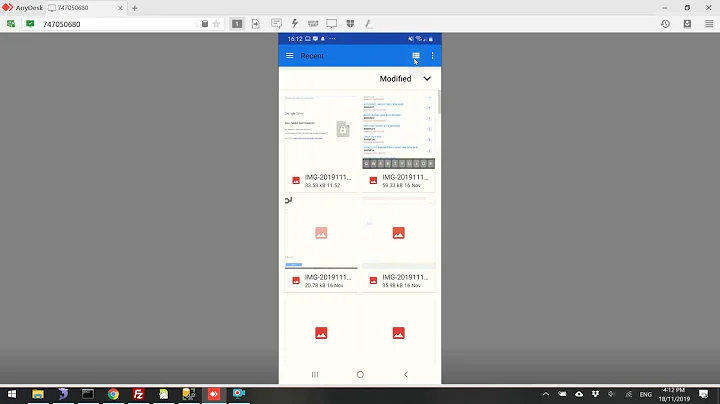Click the taskbar clock showing 4:12 PM
This screenshot has height=404, width=720.
coord(674,394)
